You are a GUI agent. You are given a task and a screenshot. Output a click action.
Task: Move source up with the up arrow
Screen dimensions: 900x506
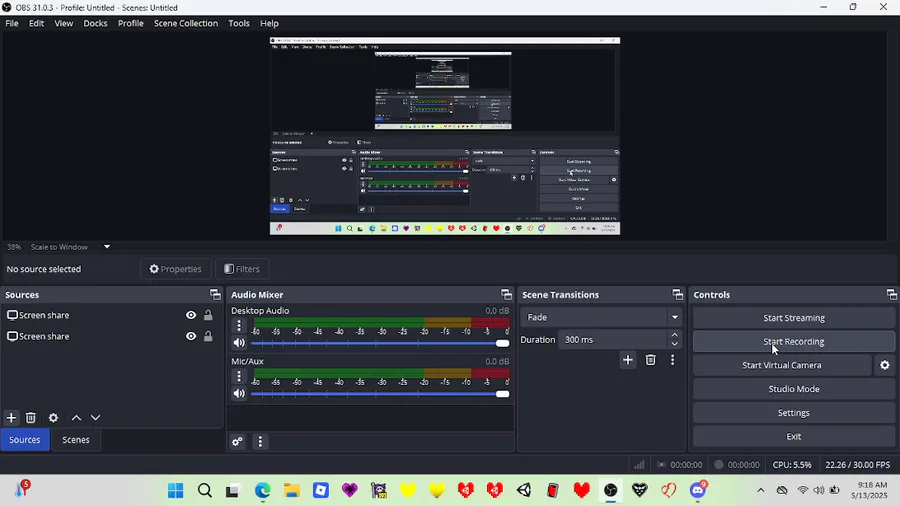pos(76,418)
